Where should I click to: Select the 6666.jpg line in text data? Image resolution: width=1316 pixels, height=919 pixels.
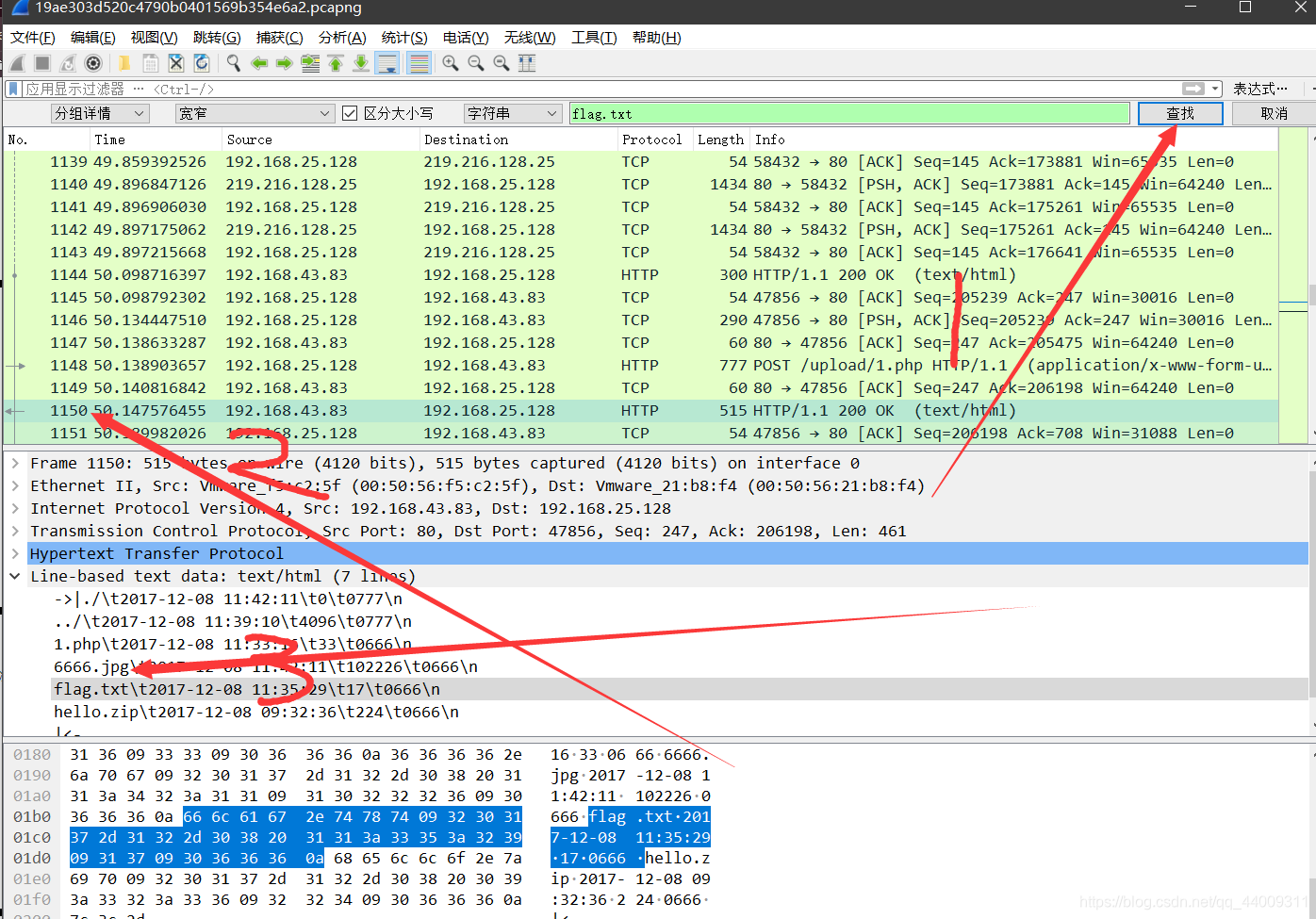click(266, 666)
